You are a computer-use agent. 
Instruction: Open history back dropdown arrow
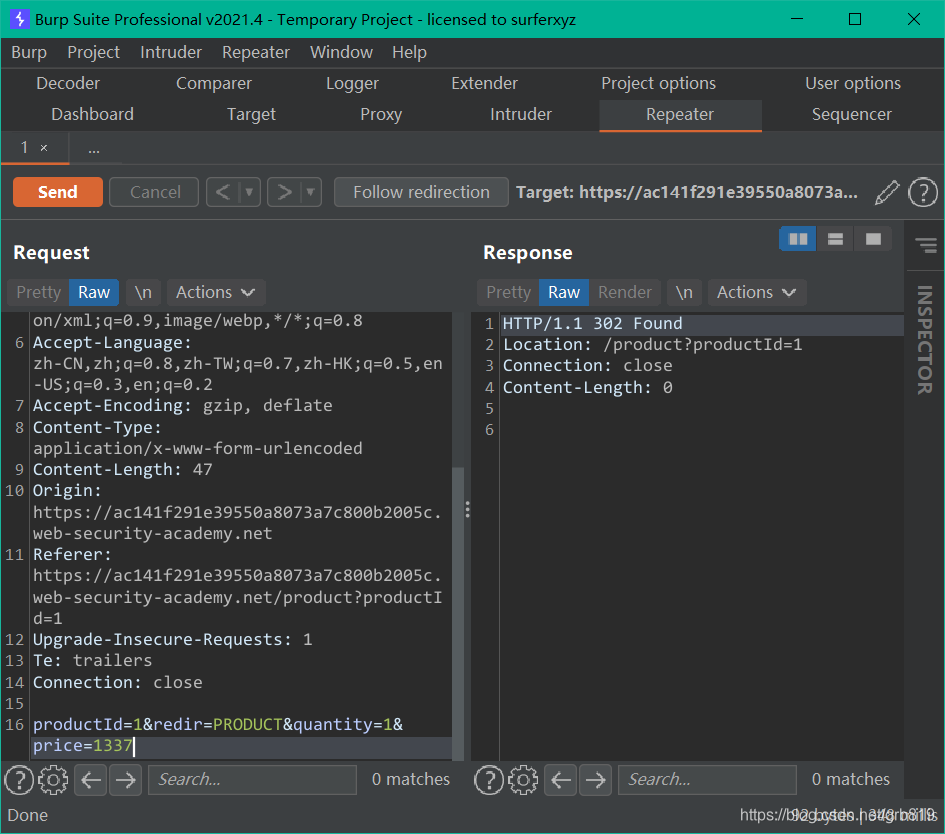[249, 192]
